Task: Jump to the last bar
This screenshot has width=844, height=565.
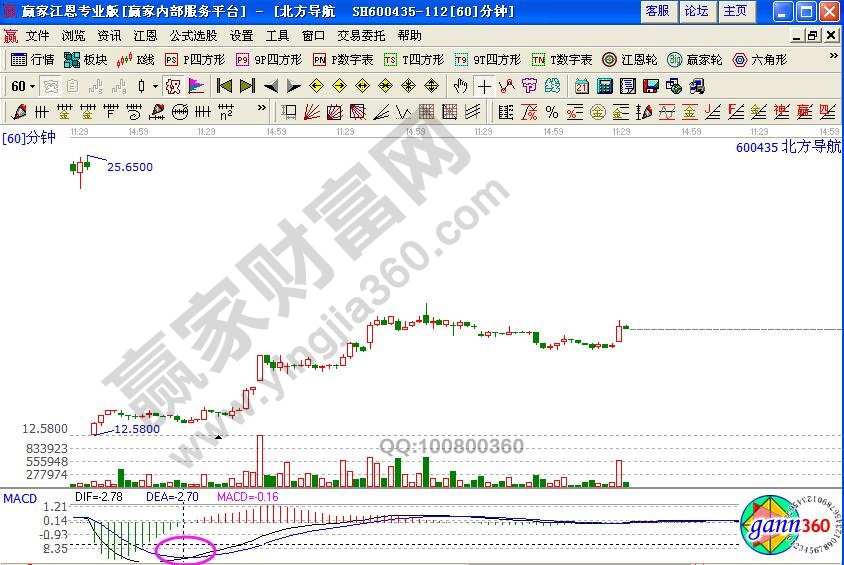Action: [x=248, y=86]
